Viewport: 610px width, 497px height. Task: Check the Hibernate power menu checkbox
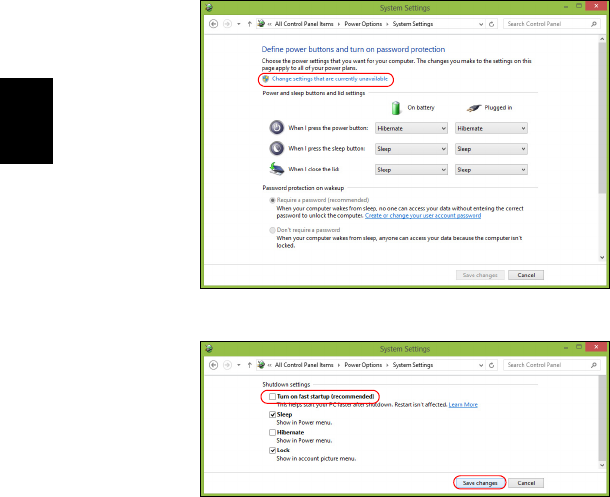272,432
